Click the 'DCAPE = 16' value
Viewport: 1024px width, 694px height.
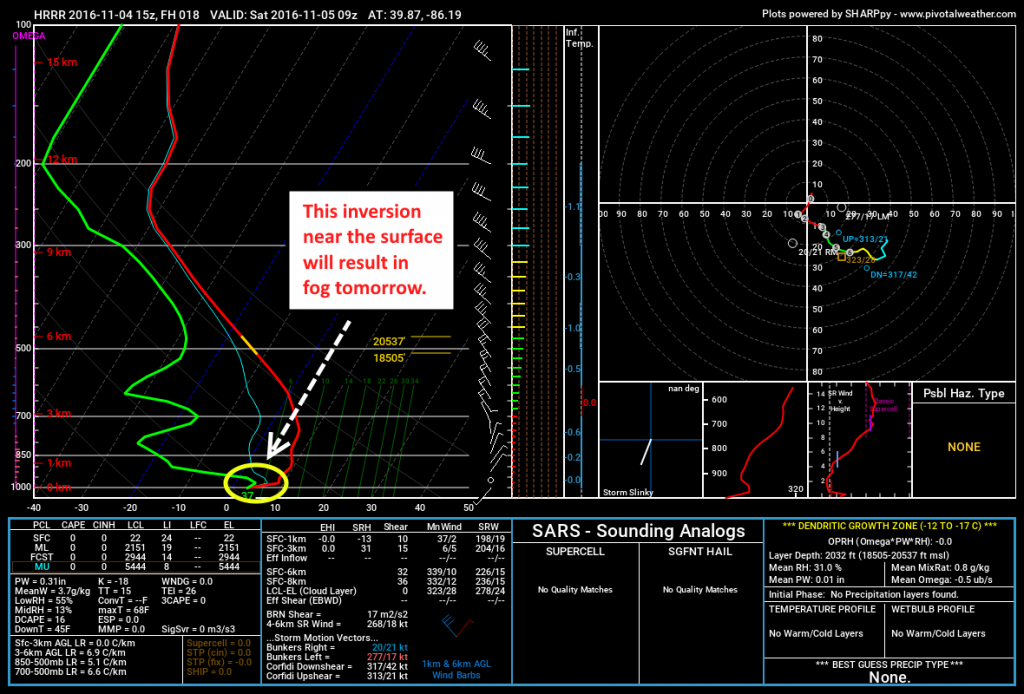tap(39, 620)
